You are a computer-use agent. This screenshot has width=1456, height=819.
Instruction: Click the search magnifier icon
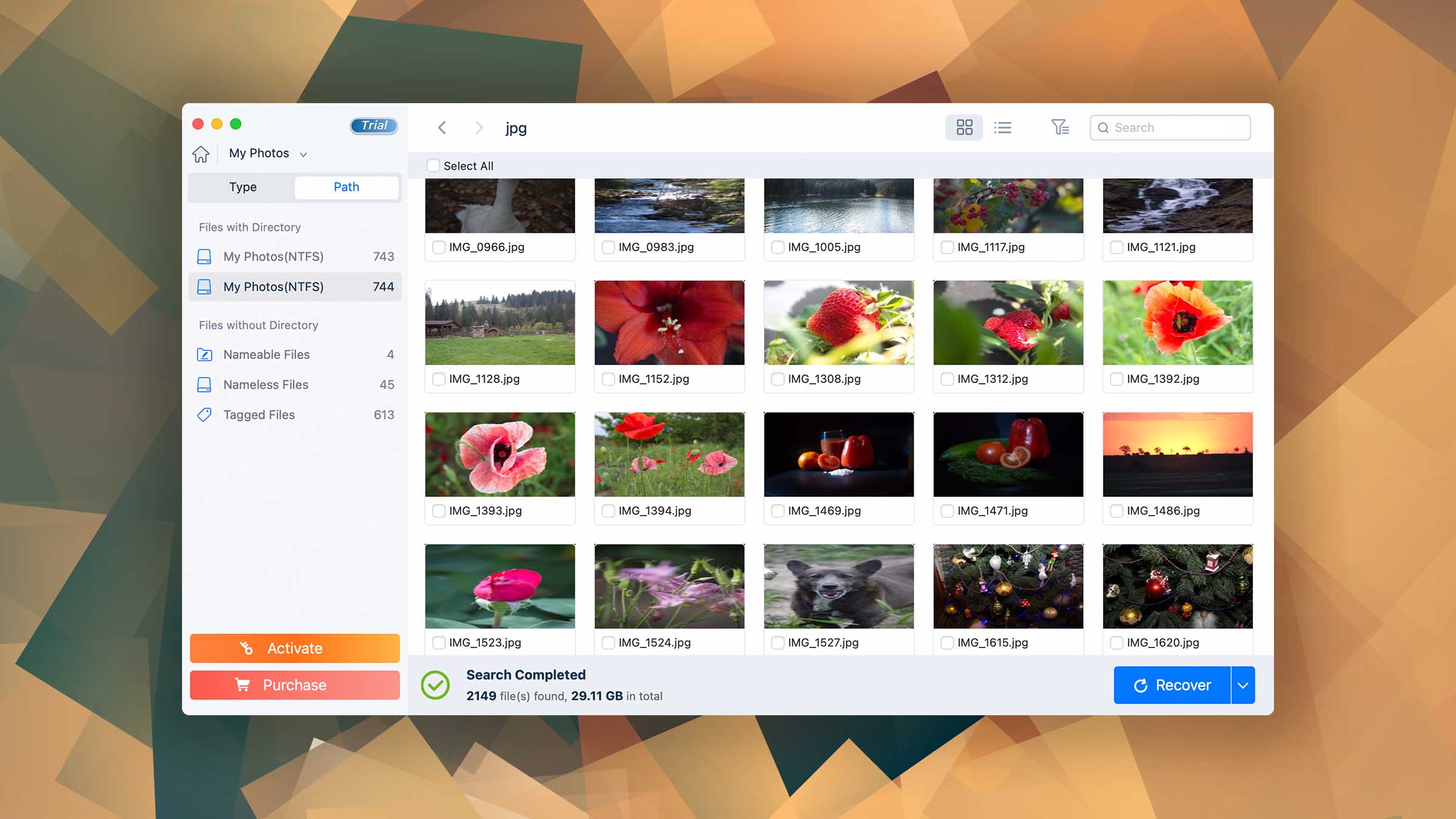(x=1104, y=128)
